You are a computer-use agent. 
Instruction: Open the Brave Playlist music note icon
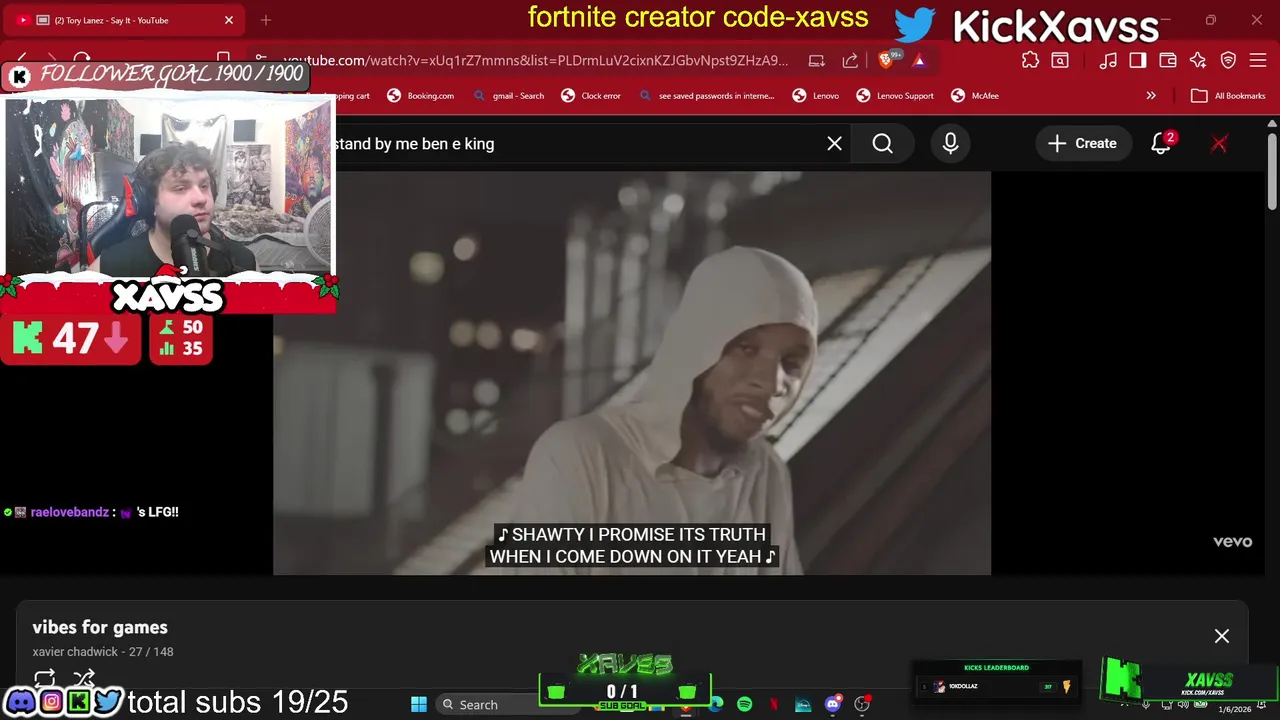(x=1108, y=61)
